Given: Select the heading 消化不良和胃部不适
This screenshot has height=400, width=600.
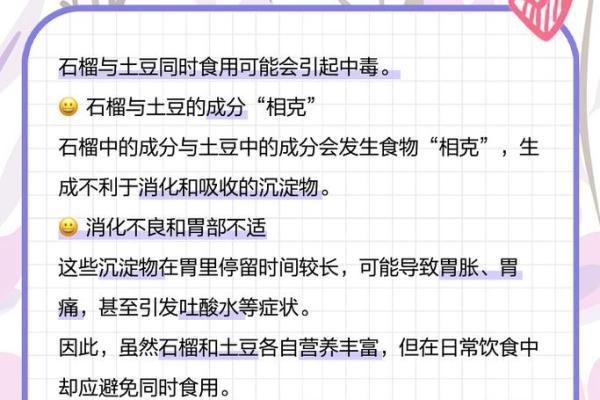Looking at the screenshot, I should click(x=176, y=228).
